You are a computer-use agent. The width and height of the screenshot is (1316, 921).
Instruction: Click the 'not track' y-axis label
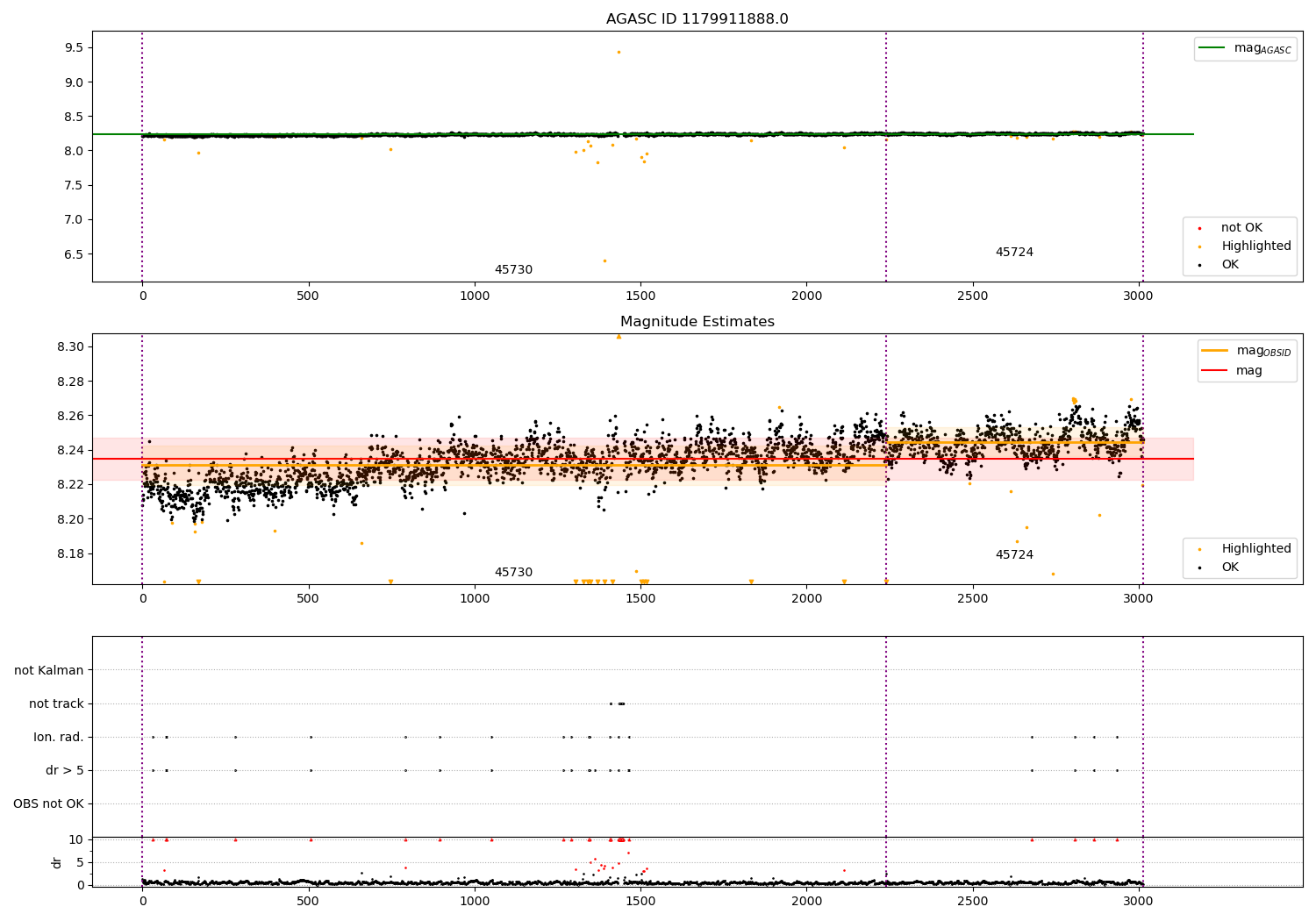56,703
